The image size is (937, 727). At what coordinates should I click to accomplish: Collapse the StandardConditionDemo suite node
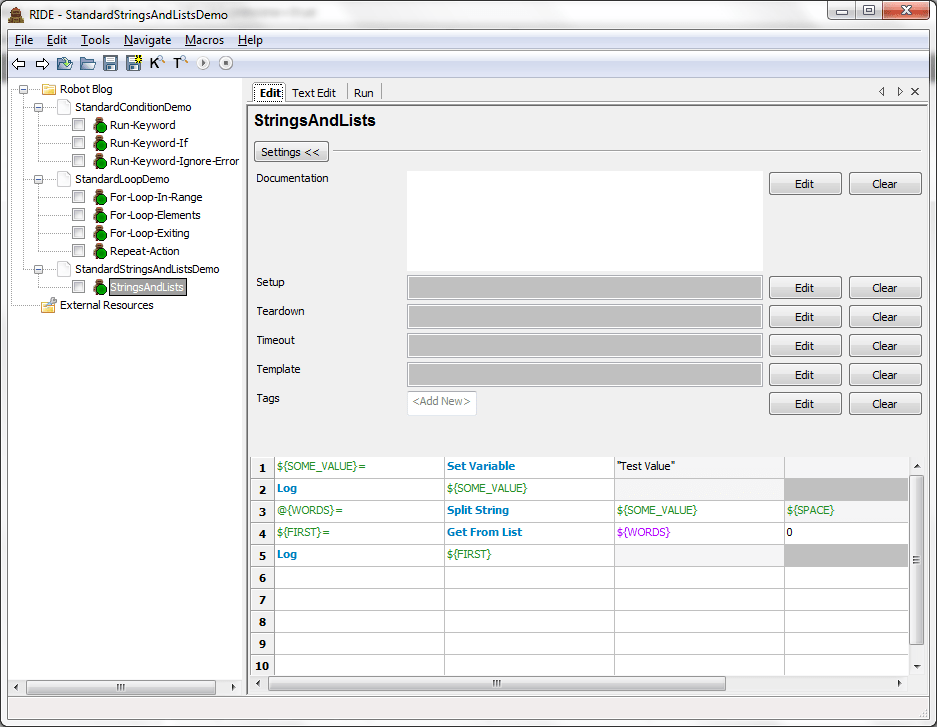click(x=39, y=107)
